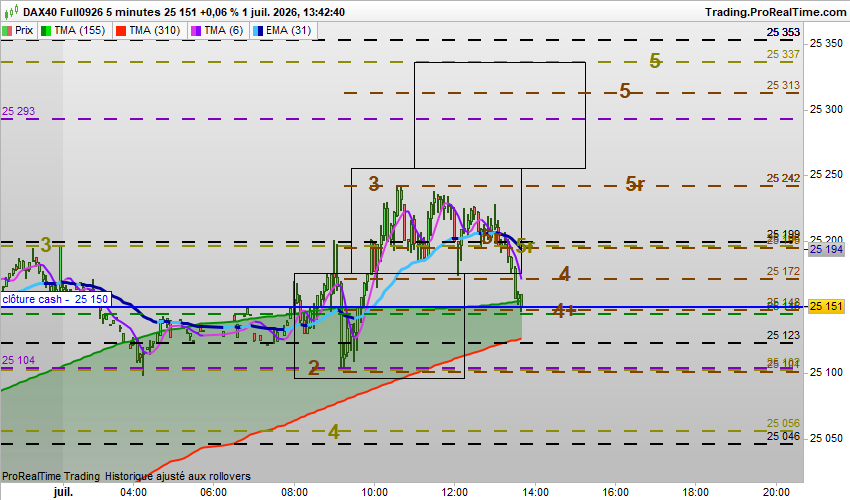The width and height of the screenshot is (850, 500).
Task: Click the candlestick chart icon beside DAX40 title
Action: 11,11
